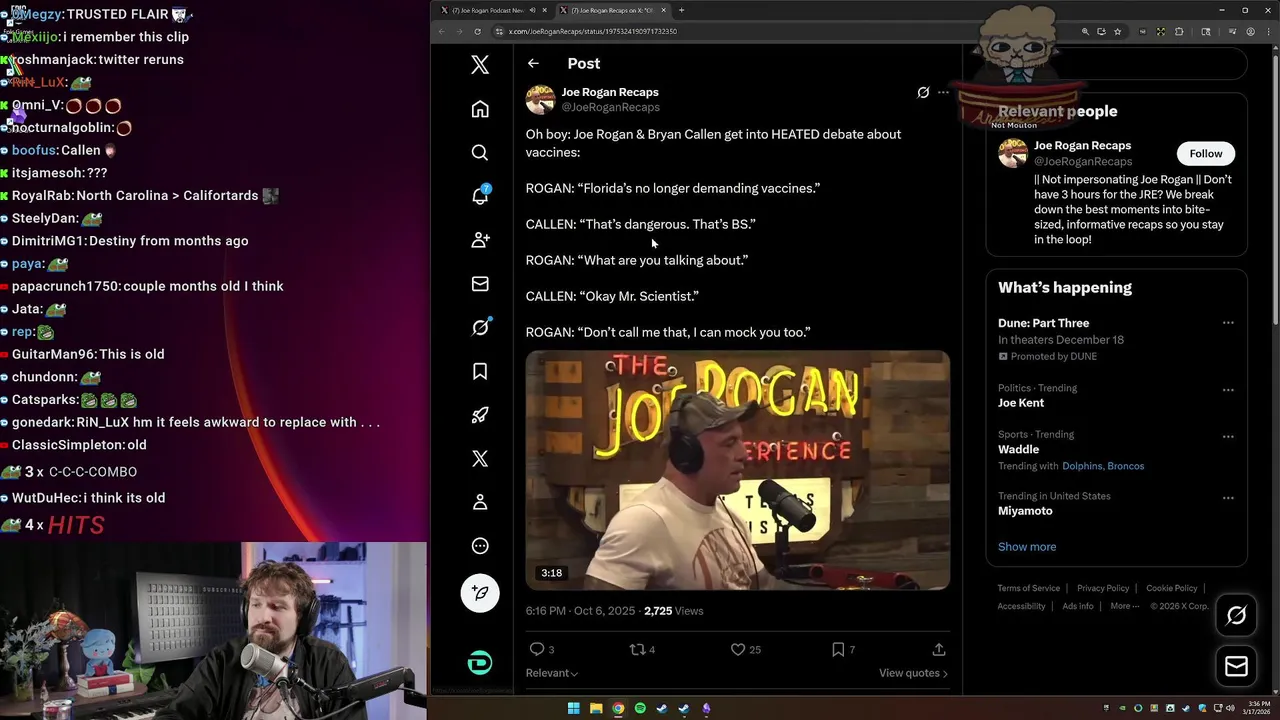Click the white compose post button

(480, 593)
